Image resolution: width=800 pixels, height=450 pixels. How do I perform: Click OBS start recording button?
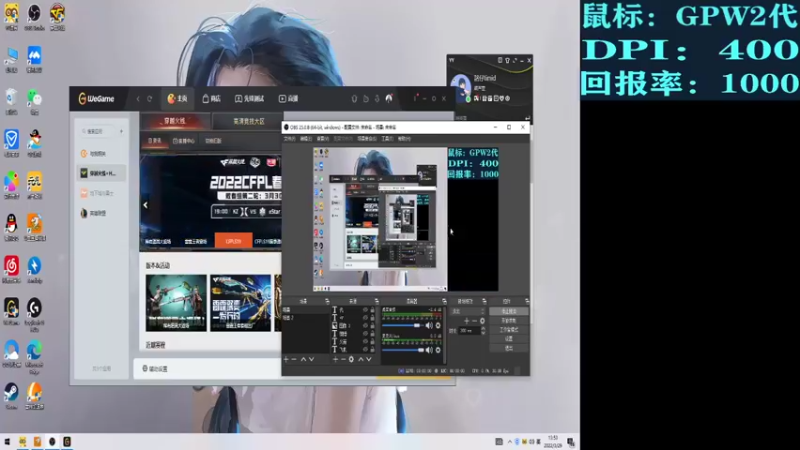[509, 320]
